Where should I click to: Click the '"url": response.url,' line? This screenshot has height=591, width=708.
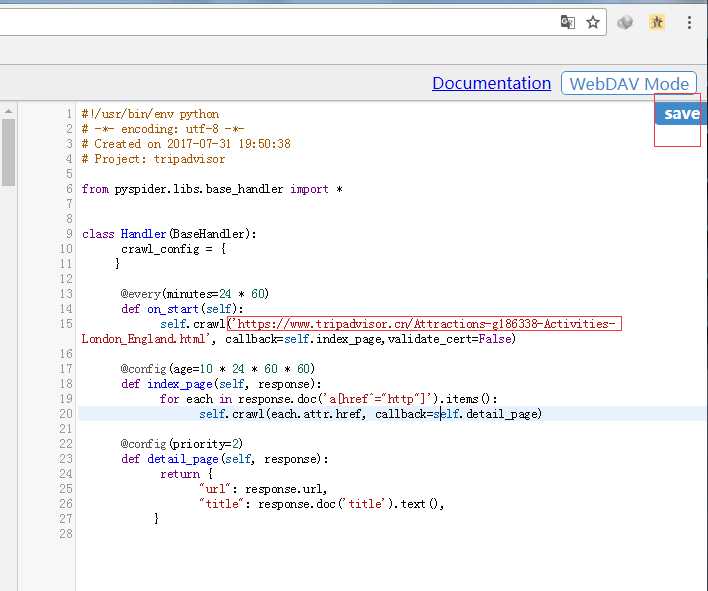pos(263,489)
